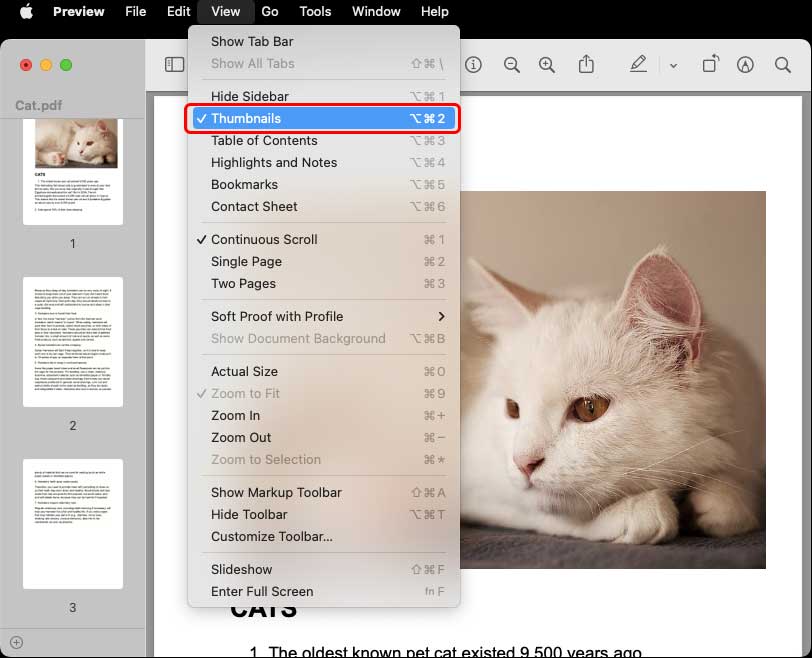Minimize the Preview window
Screen dimensions: 812x658
click(x=46, y=65)
